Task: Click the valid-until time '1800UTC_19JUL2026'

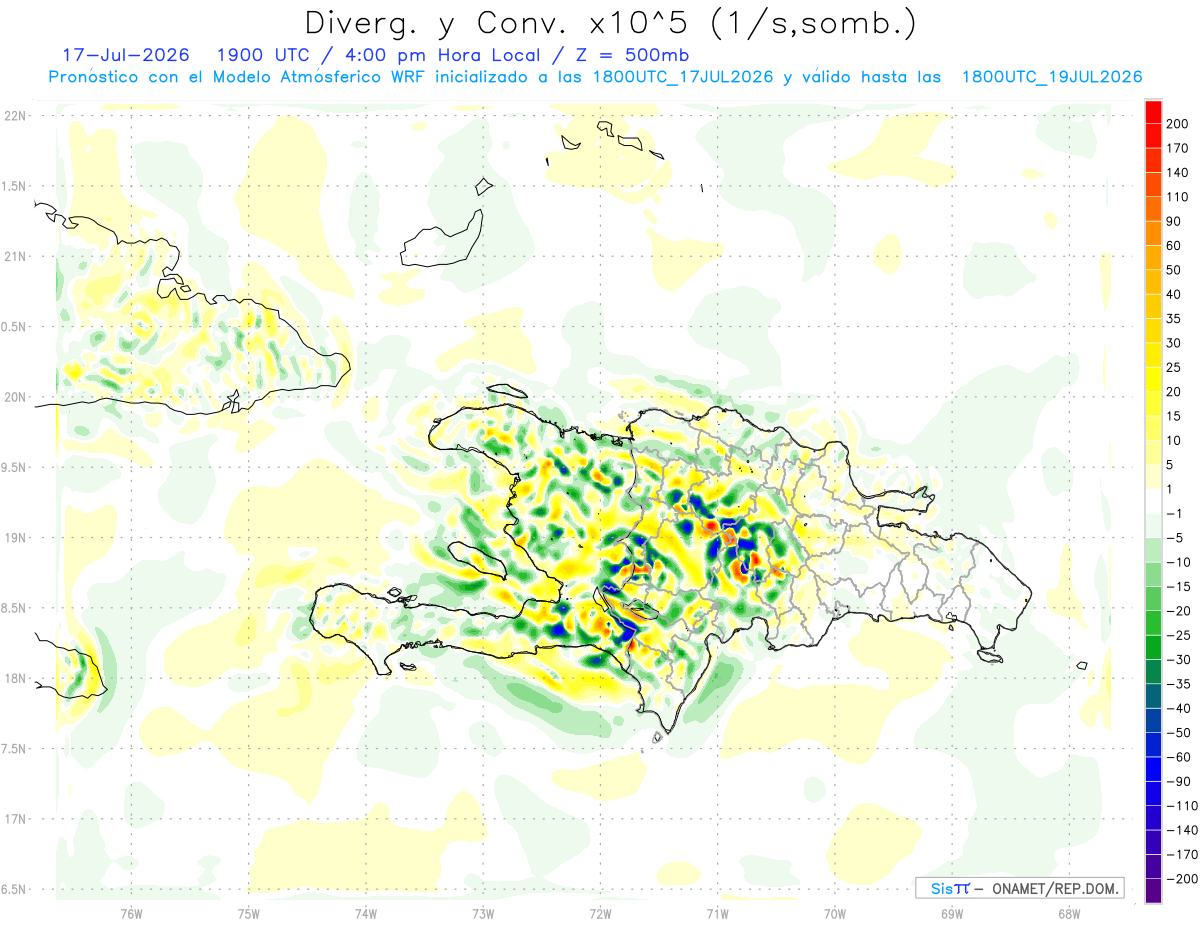Action: click(x=1052, y=77)
